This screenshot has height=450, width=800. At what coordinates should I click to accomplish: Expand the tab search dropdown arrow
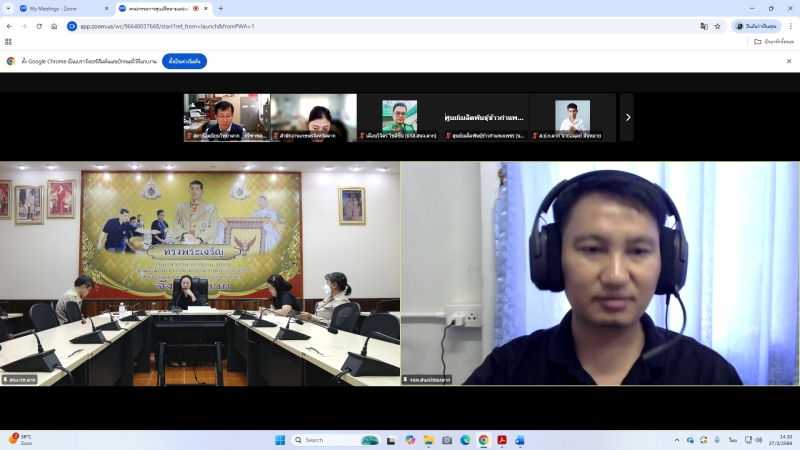pyautogui.click(x=9, y=8)
